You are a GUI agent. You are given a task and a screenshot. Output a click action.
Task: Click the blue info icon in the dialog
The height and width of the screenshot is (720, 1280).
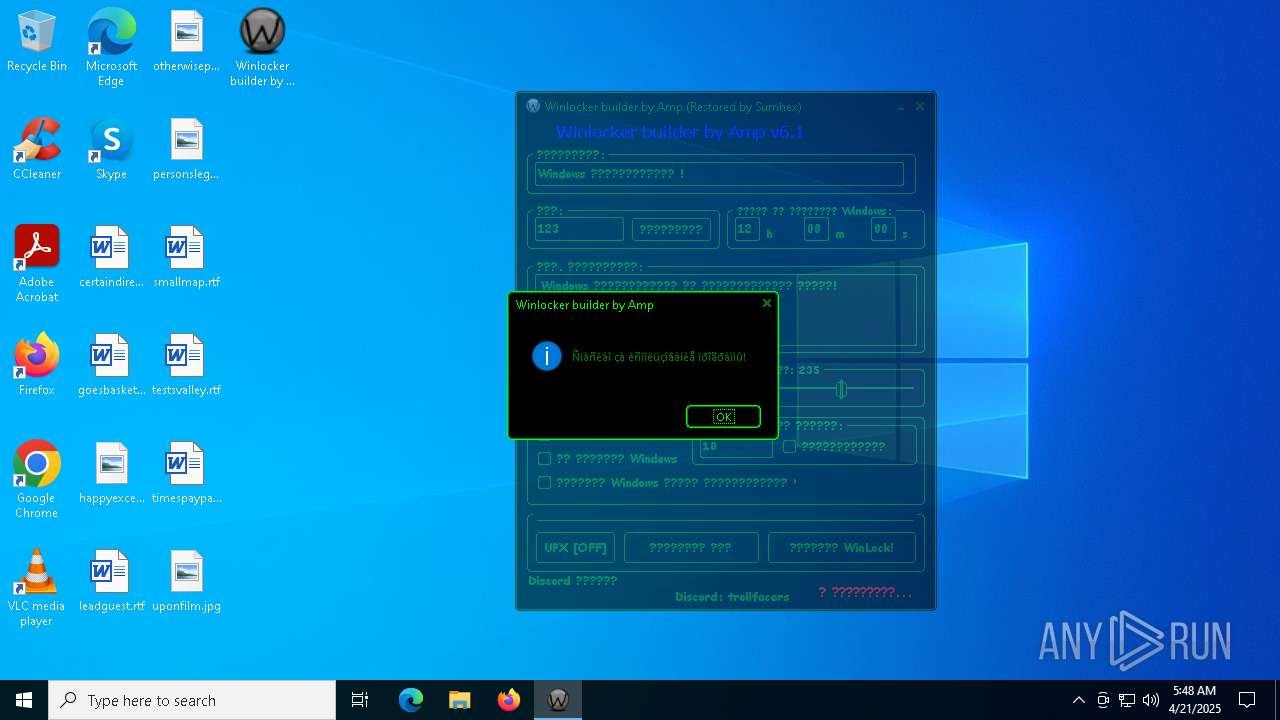pos(547,356)
